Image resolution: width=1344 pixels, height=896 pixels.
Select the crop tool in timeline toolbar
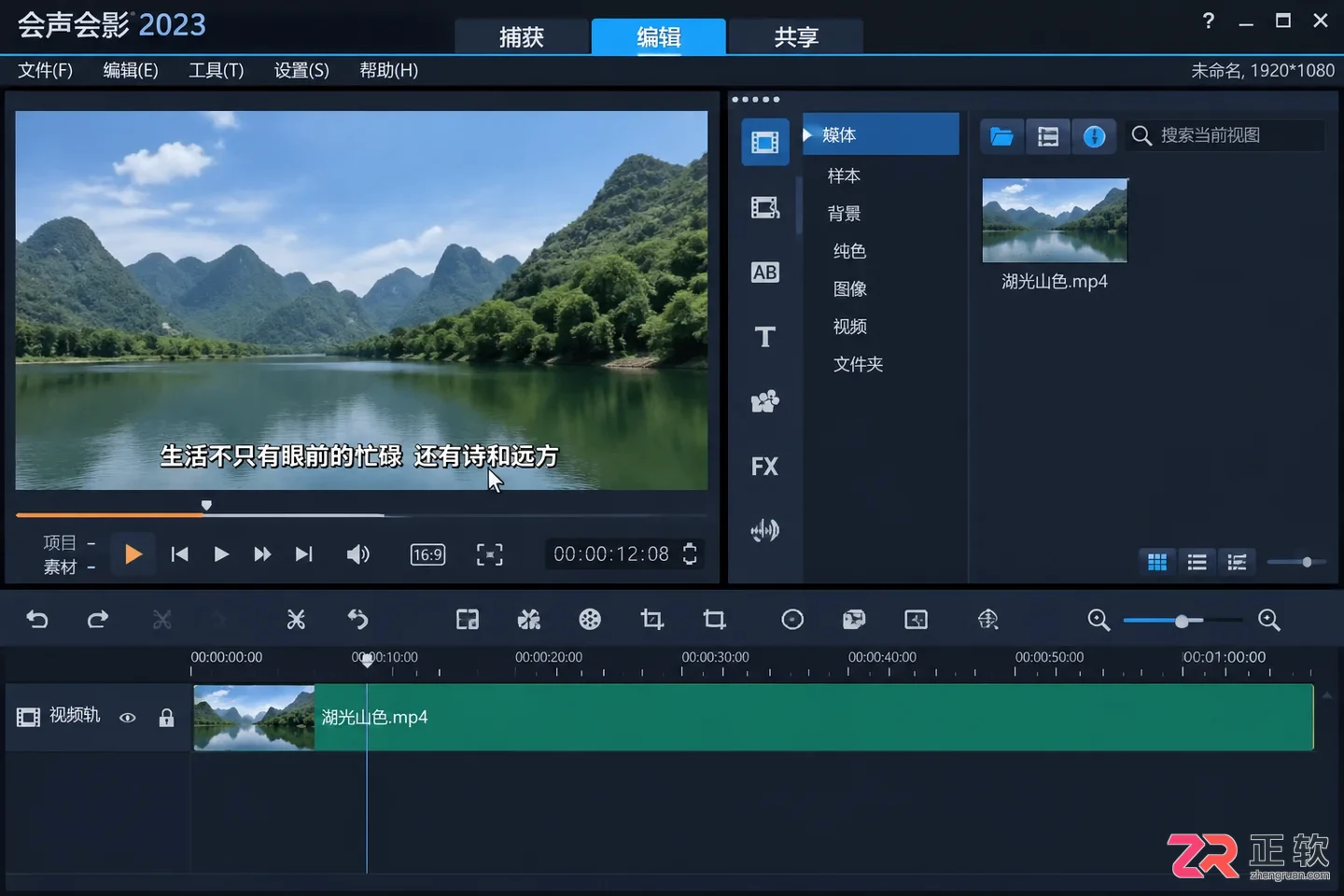pos(652,619)
